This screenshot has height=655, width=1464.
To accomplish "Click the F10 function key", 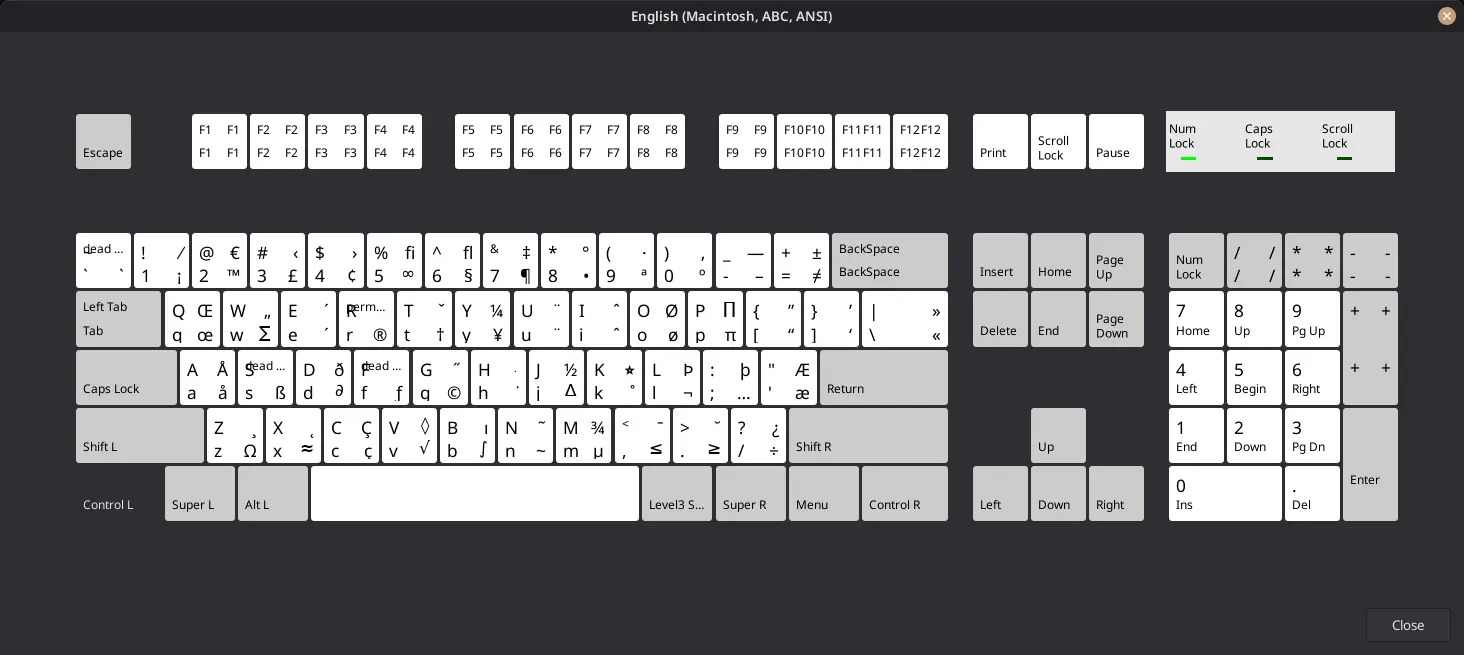I will [x=804, y=141].
